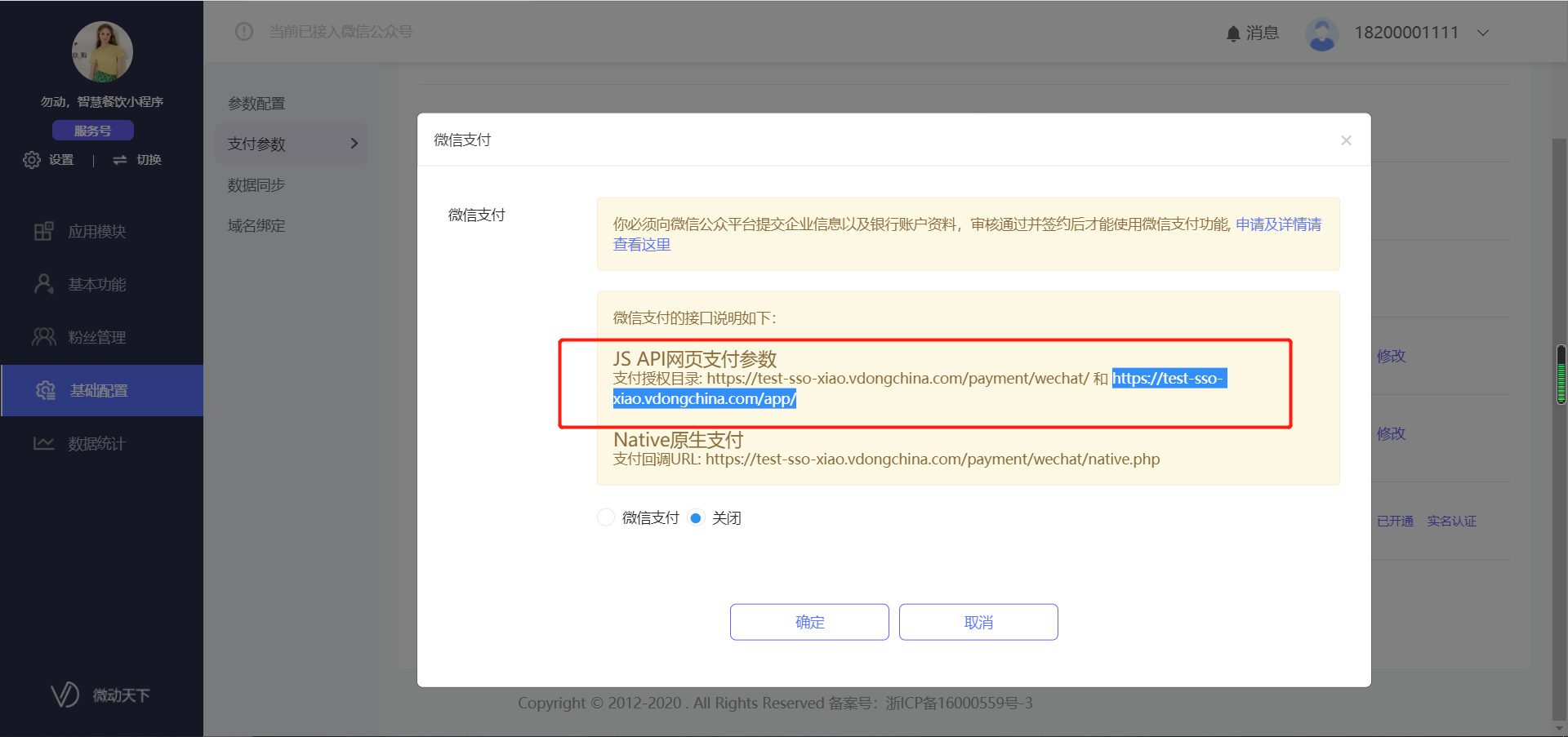Open the 支付参数 menu item

291,144
